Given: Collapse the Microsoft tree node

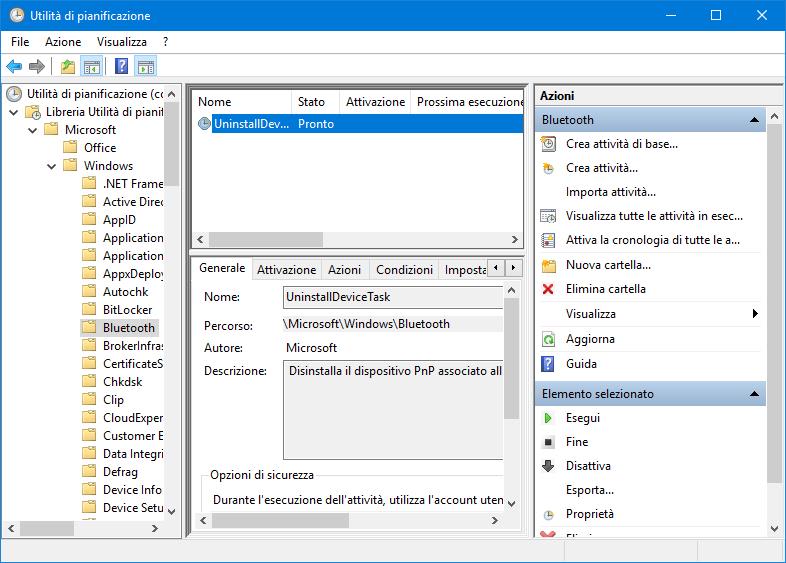Looking at the screenshot, I should click(33, 130).
